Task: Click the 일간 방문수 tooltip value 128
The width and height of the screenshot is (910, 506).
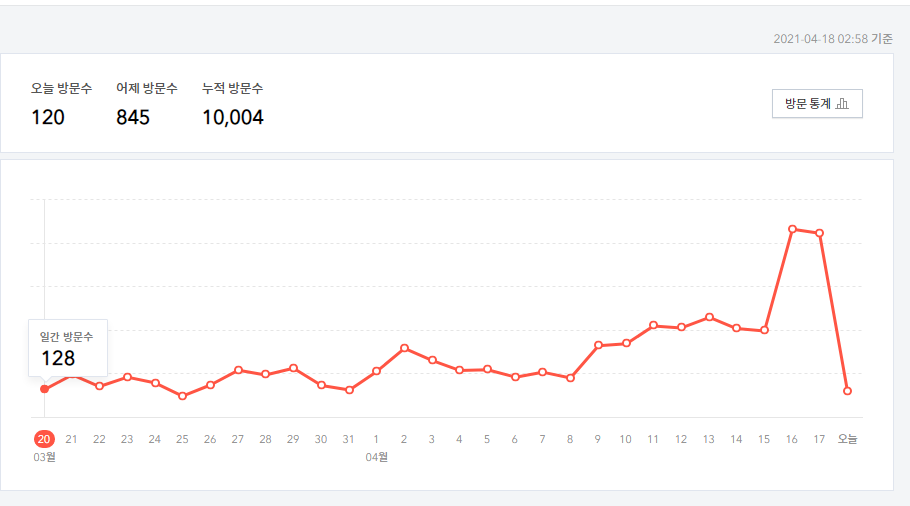Action: click(x=58, y=358)
